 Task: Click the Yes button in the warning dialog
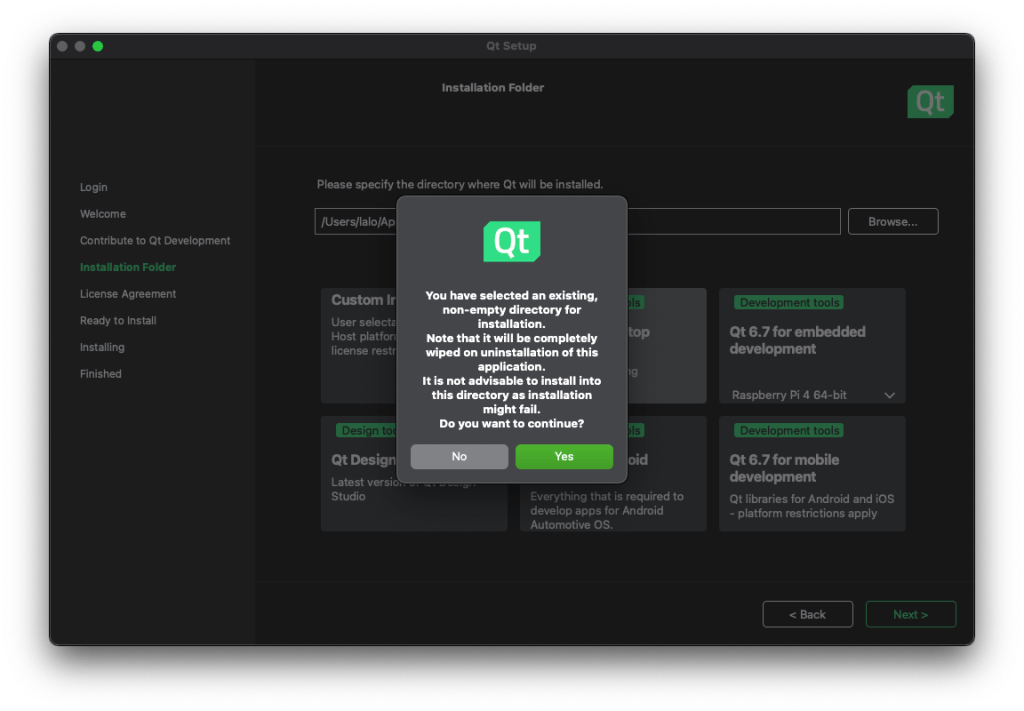[564, 457]
